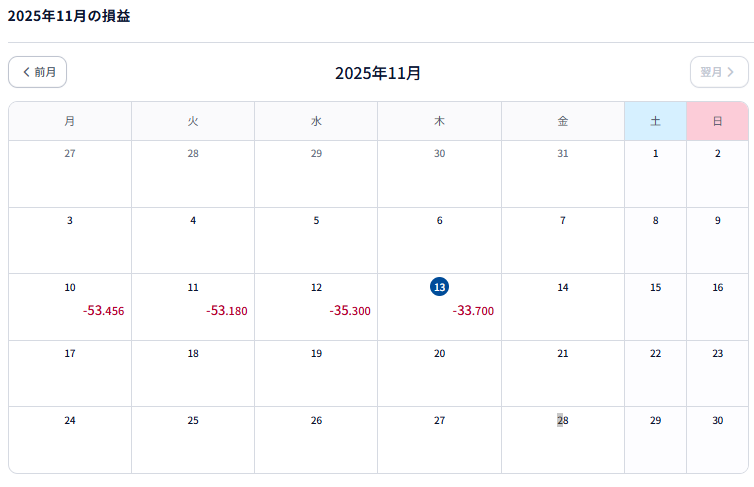This screenshot has height=487, width=754.
Task: Open loss value -35.300 on November 12
Action: tap(350, 311)
